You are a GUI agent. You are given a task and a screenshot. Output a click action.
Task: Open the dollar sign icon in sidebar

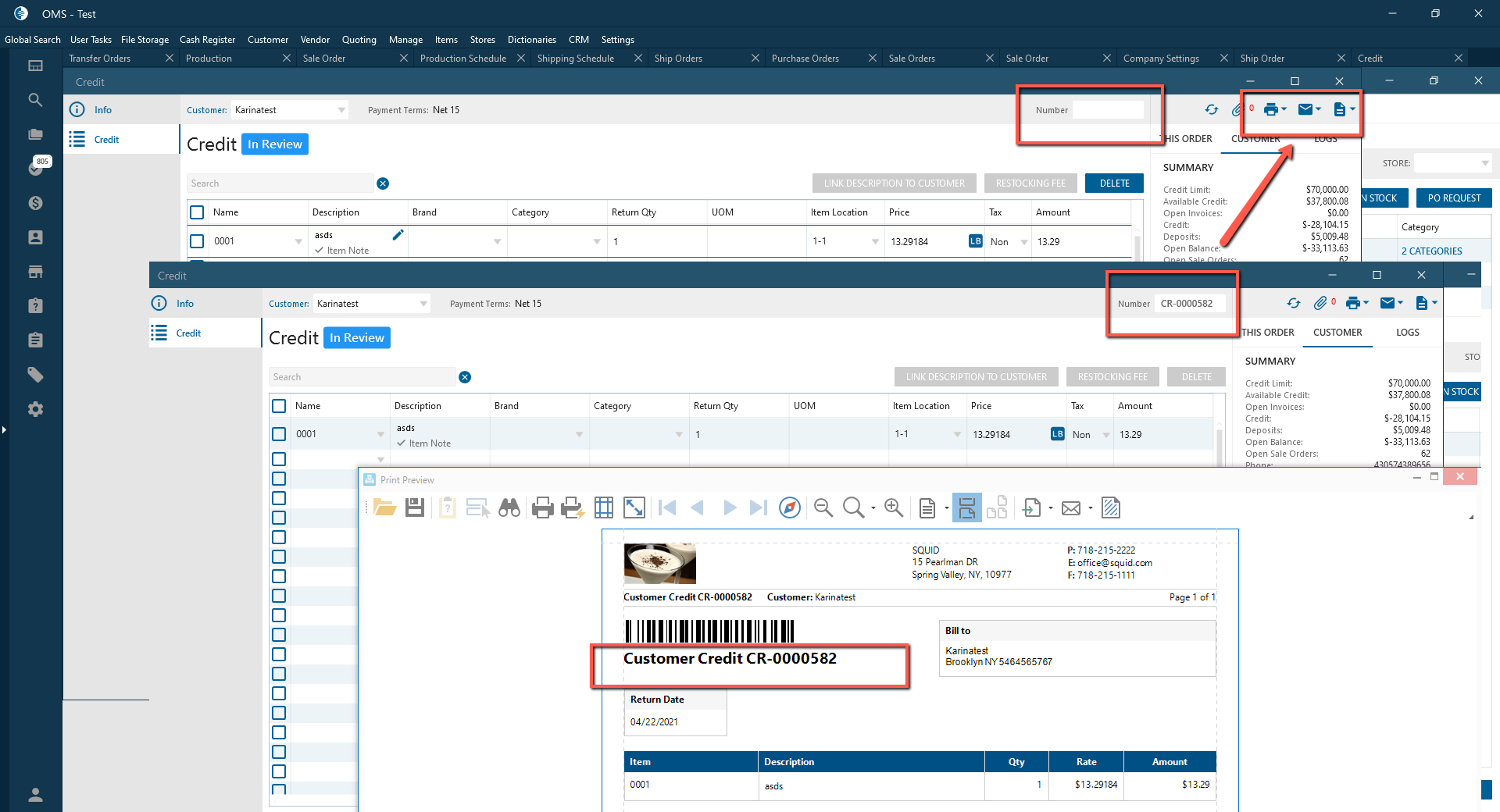tap(35, 203)
